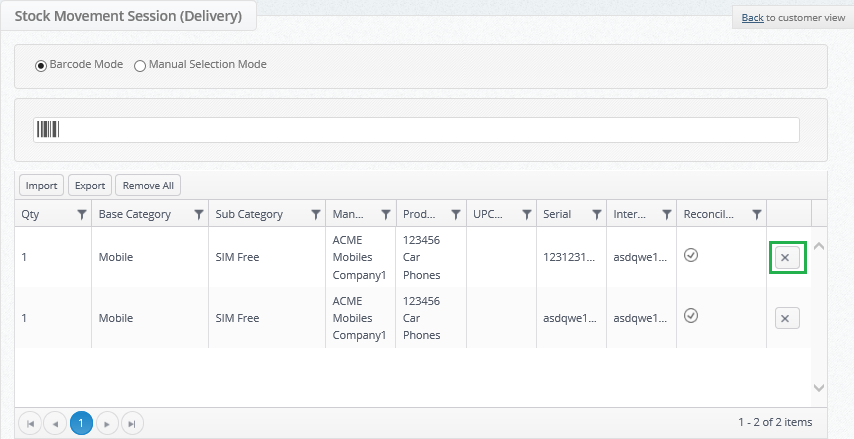Open the Product column filter dropdown
This screenshot has width=854, height=439.
tap(456, 215)
